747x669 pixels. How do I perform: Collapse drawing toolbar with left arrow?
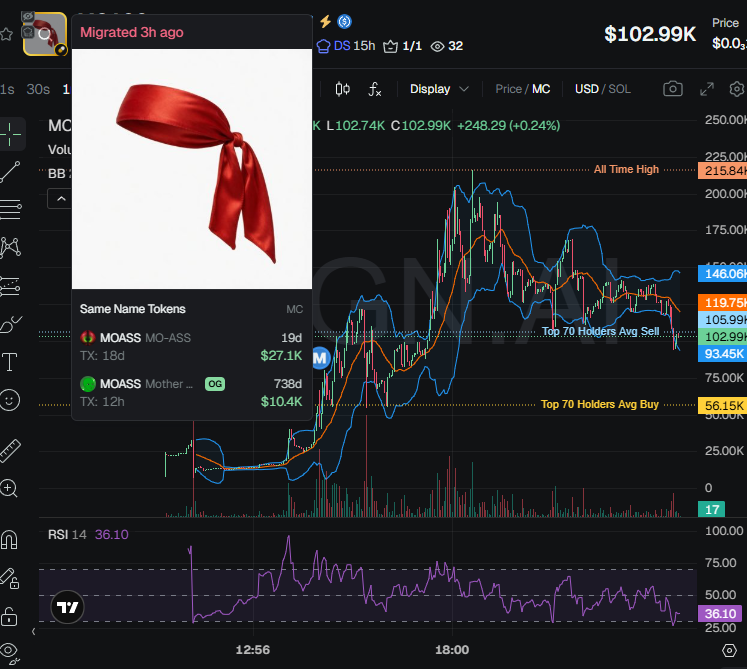pyautogui.click(x=33, y=632)
